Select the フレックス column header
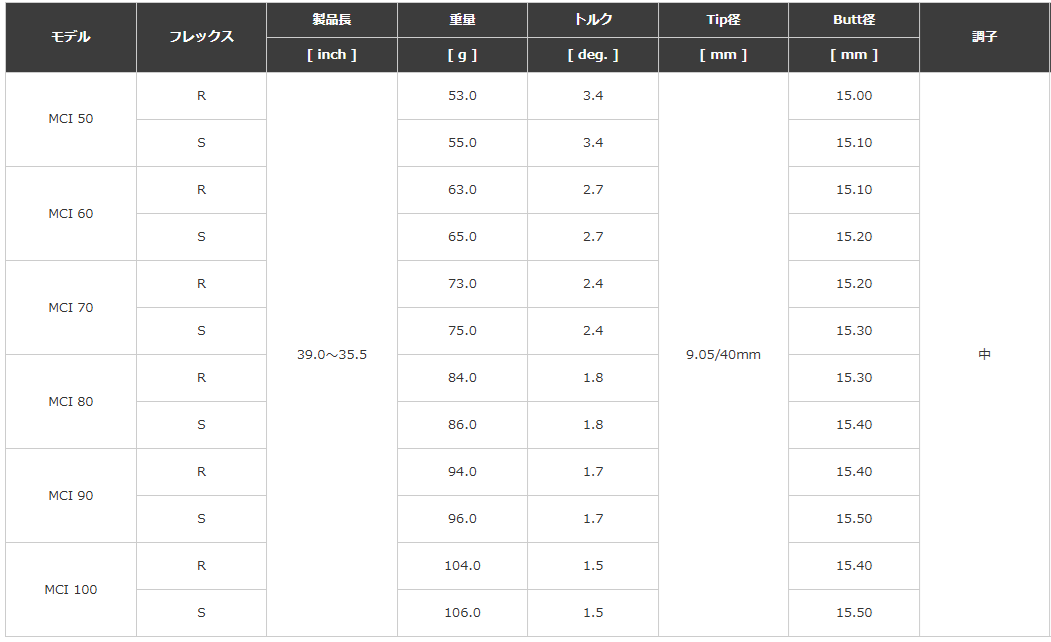The width and height of the screenshot is (1051, 642). [201, 37]
